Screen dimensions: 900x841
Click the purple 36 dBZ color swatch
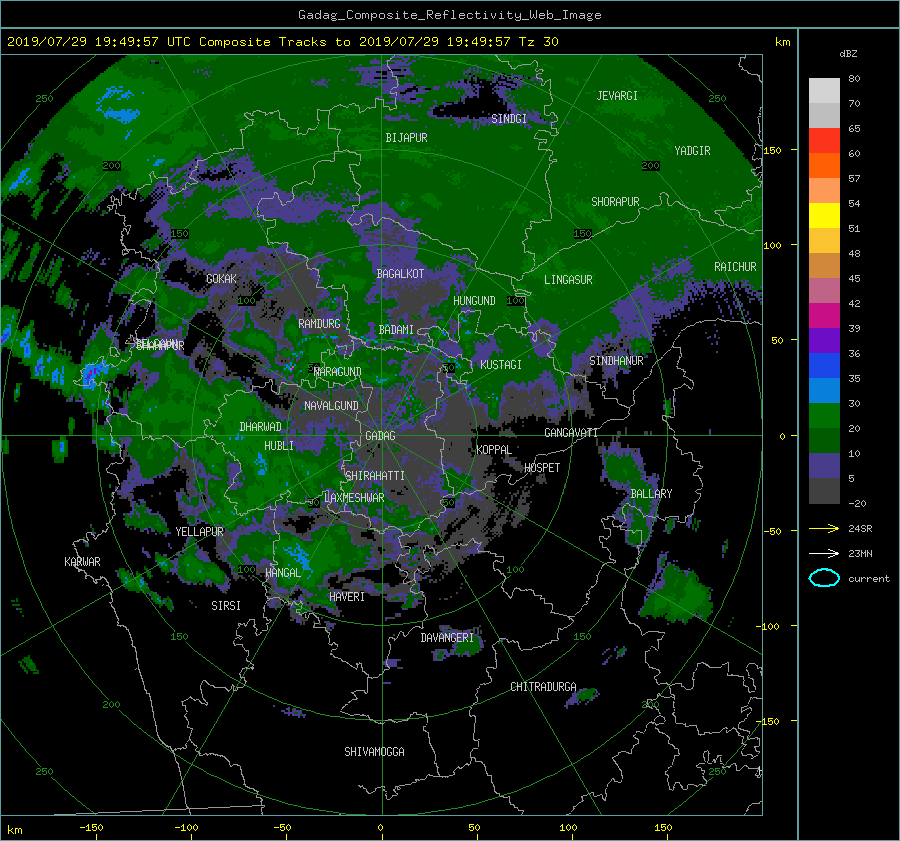(x=824, y=340)
